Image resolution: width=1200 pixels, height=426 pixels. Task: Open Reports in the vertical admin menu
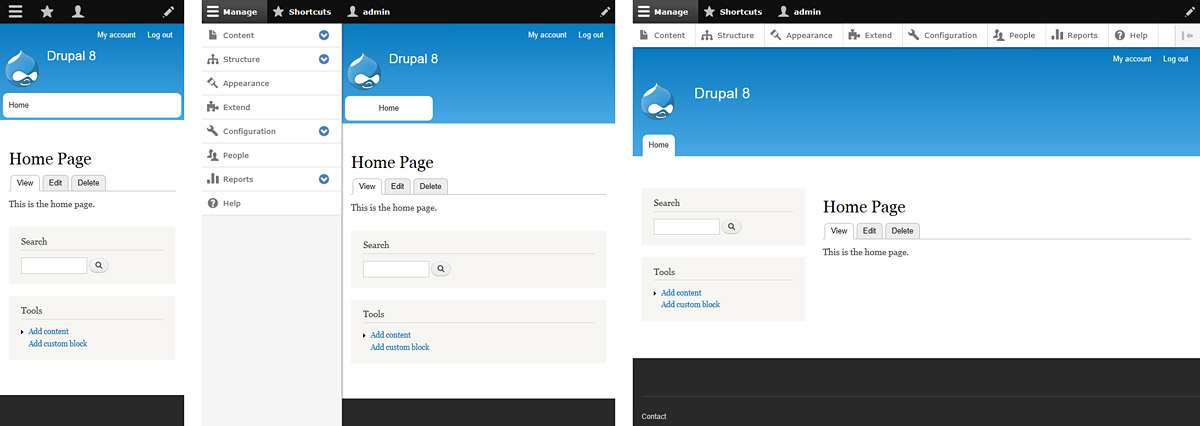point(238,179)
